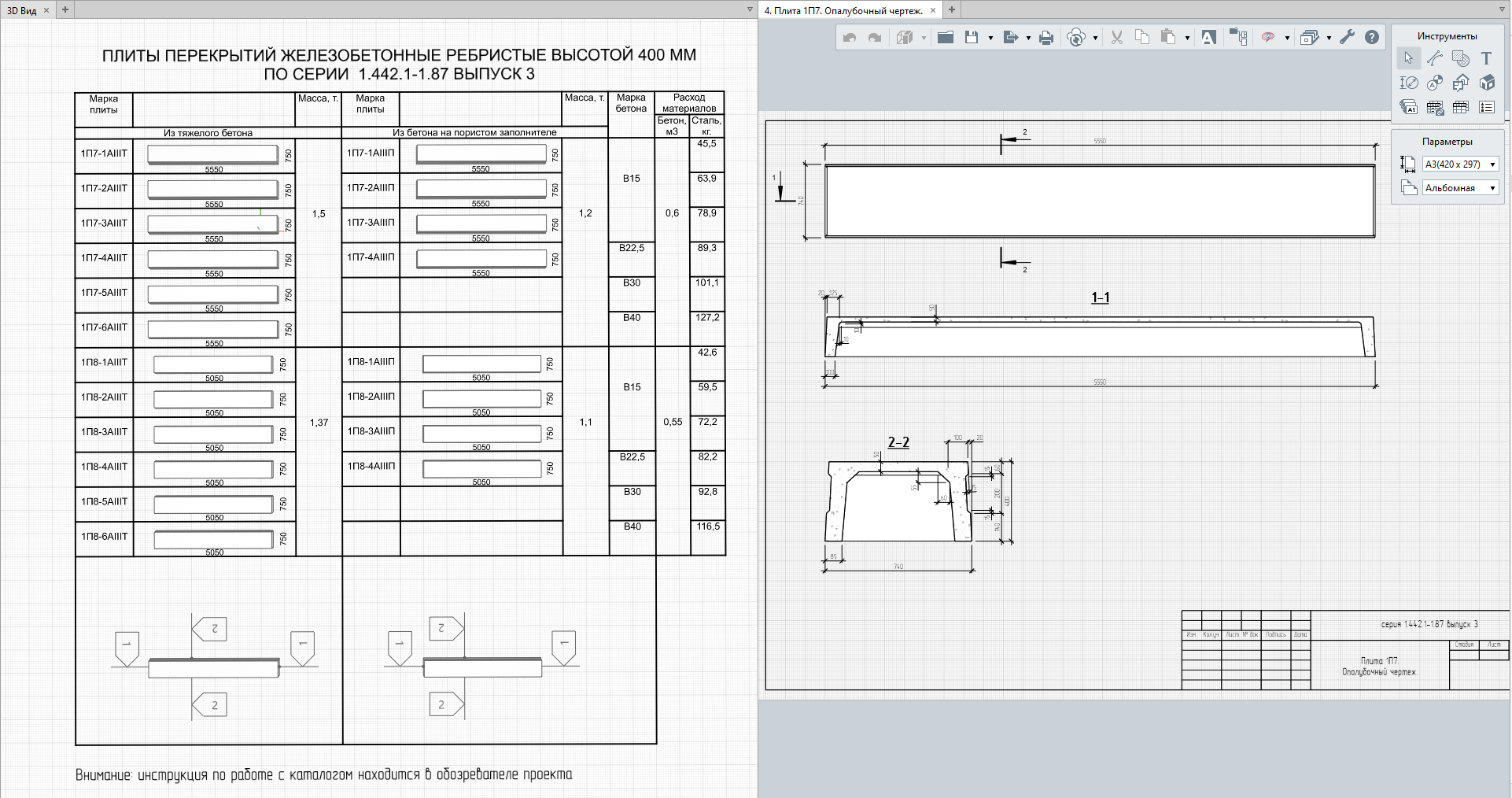Click the text styles letter A icon
Viewport: 1512px width, 798px height.
pos(1208,37)
